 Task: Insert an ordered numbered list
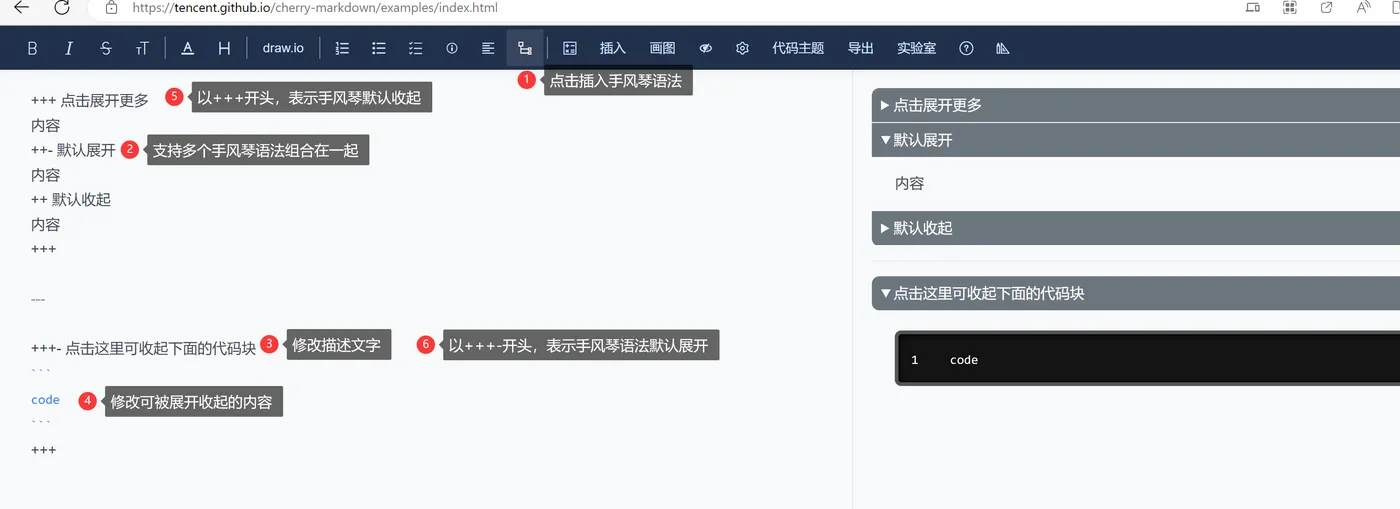(x=342, y=48)
